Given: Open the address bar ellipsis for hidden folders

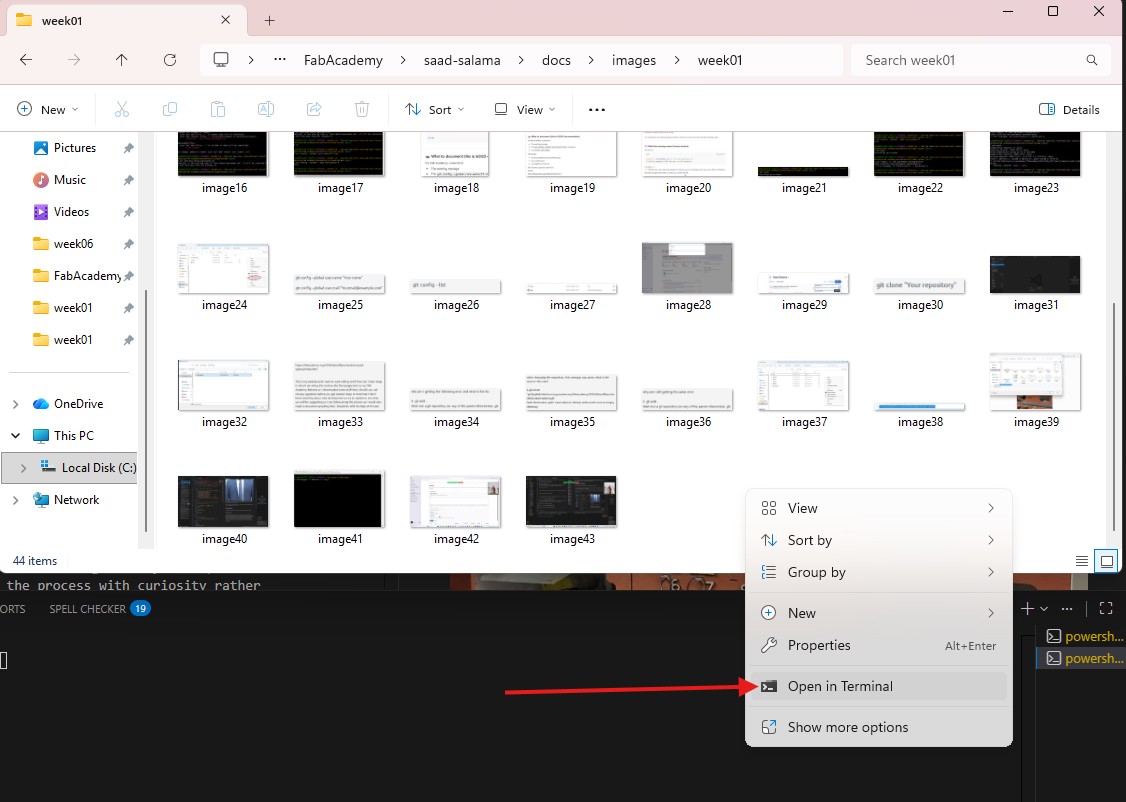Looking at the screenshot, I should click(280, 60).
